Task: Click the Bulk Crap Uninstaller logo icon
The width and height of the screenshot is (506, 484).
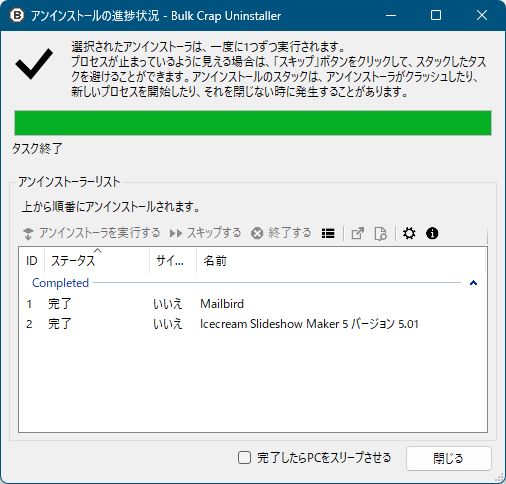Action: tap(17, 15)
